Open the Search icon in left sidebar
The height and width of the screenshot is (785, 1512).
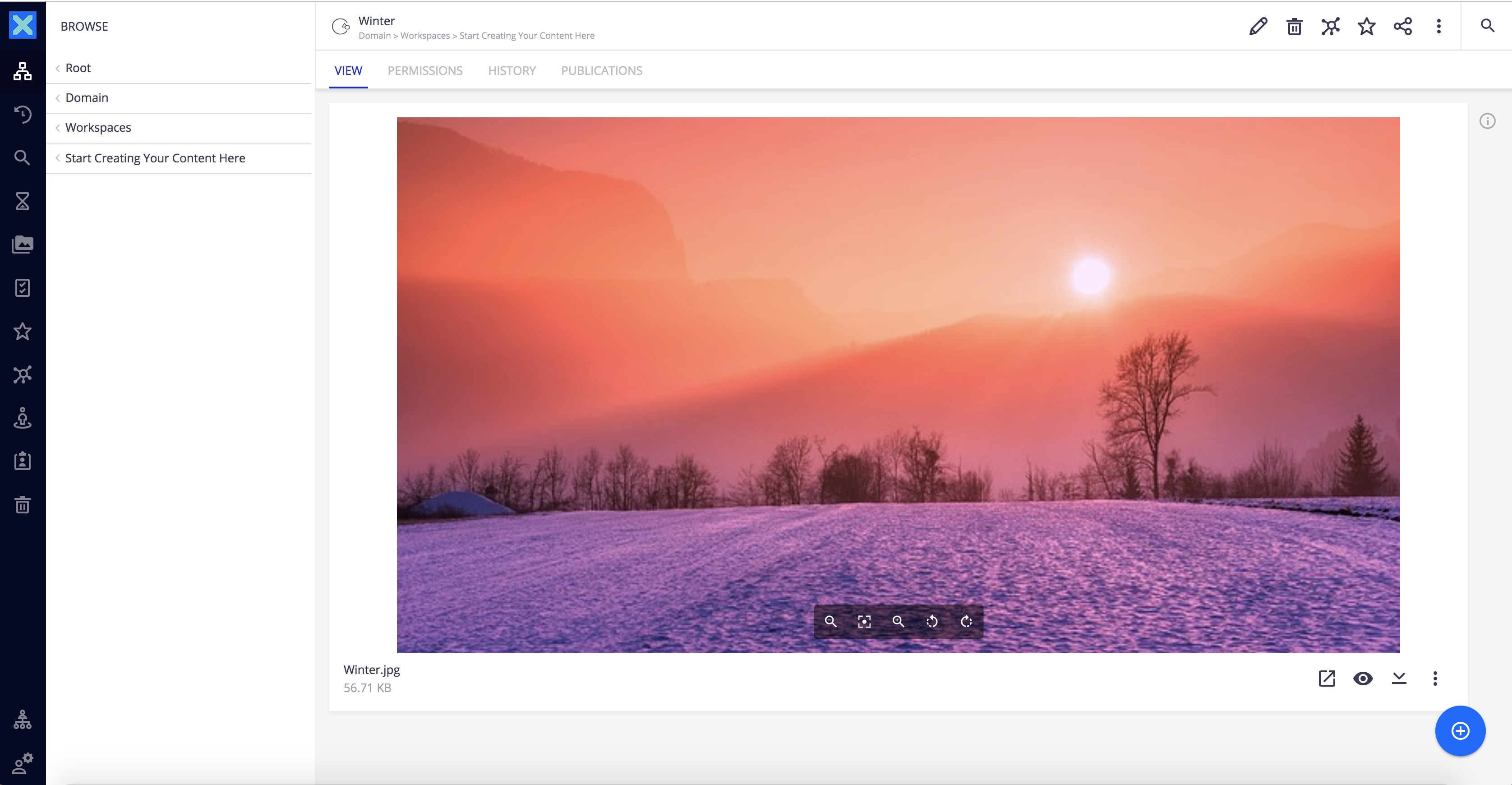22,157
